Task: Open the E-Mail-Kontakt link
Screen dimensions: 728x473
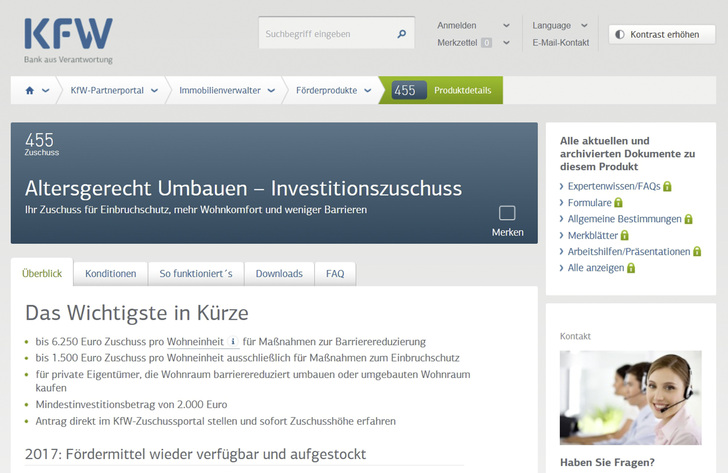Action: pos(561,43)
